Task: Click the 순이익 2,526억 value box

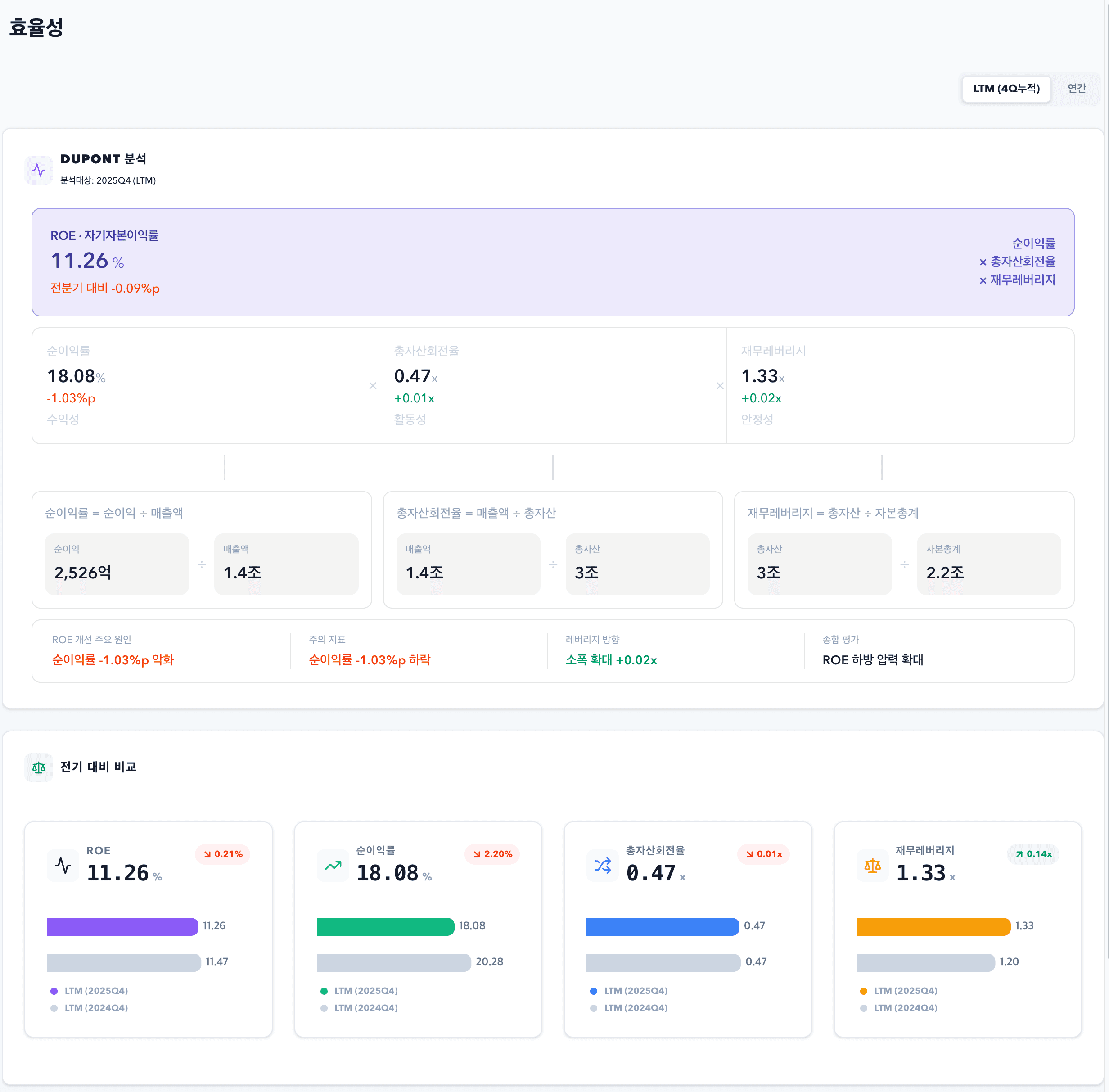Action: pyautogui.click(x=117, y=564)
